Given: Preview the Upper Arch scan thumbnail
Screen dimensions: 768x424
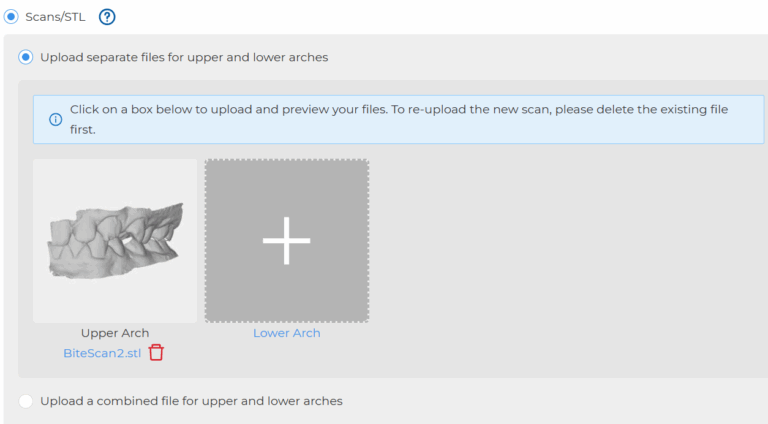Looking at the screenshot, I should 115,240.
